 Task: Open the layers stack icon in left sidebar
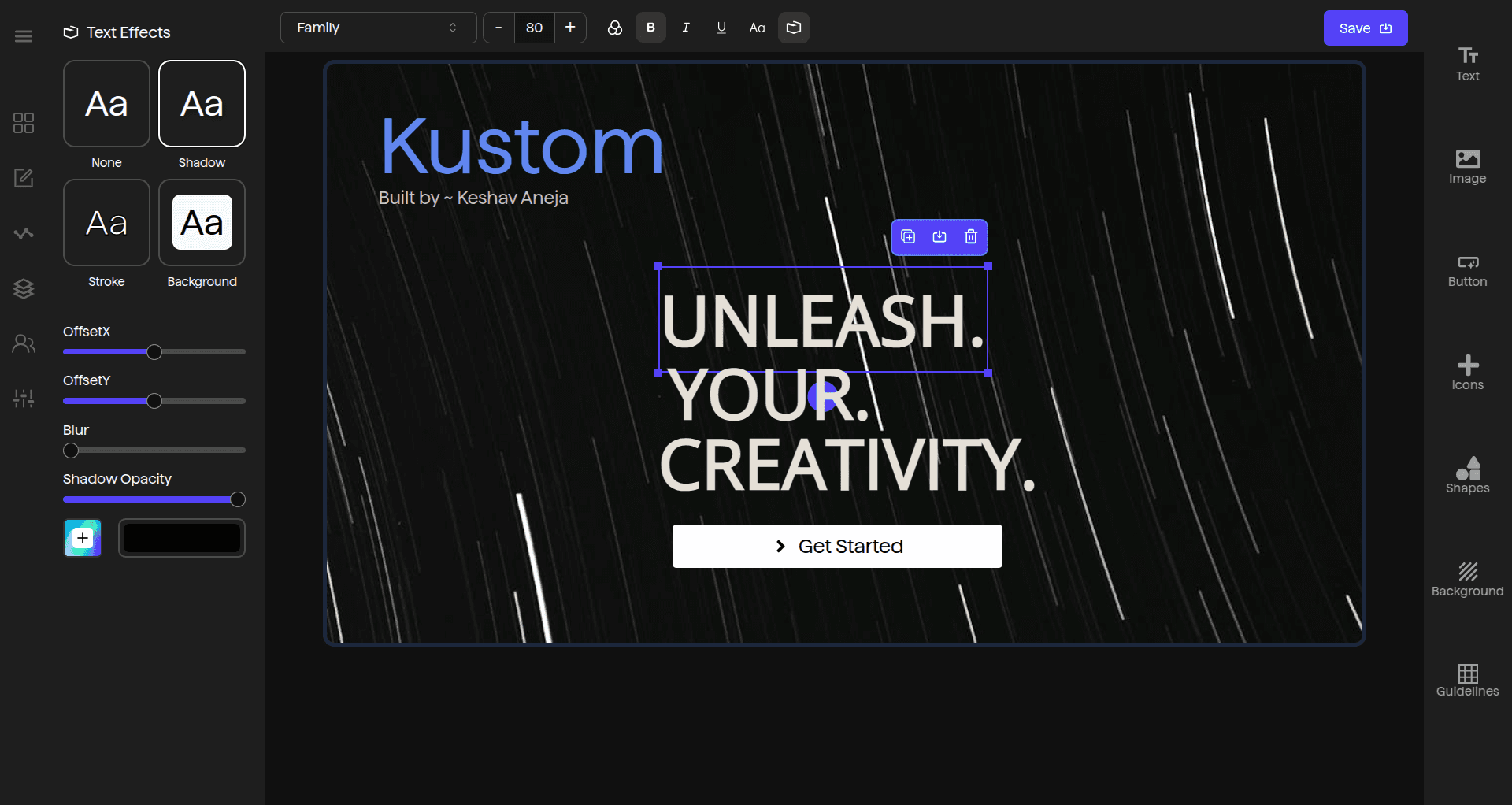point(24,289)
